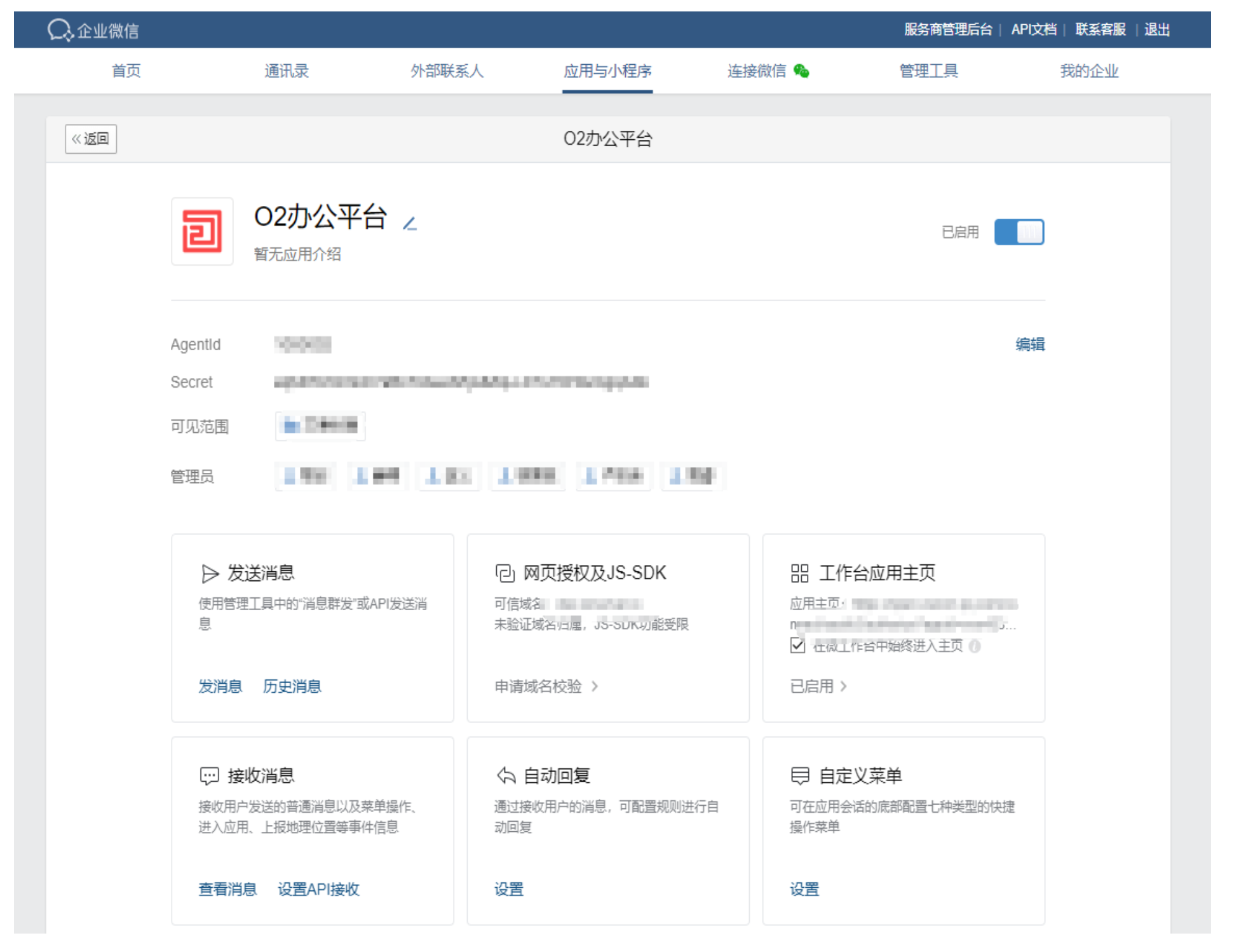Click the pencil edit icon beside app name
Image resolution: width=1239 pixels, height=952 pixels.
[x=410, y=223]
